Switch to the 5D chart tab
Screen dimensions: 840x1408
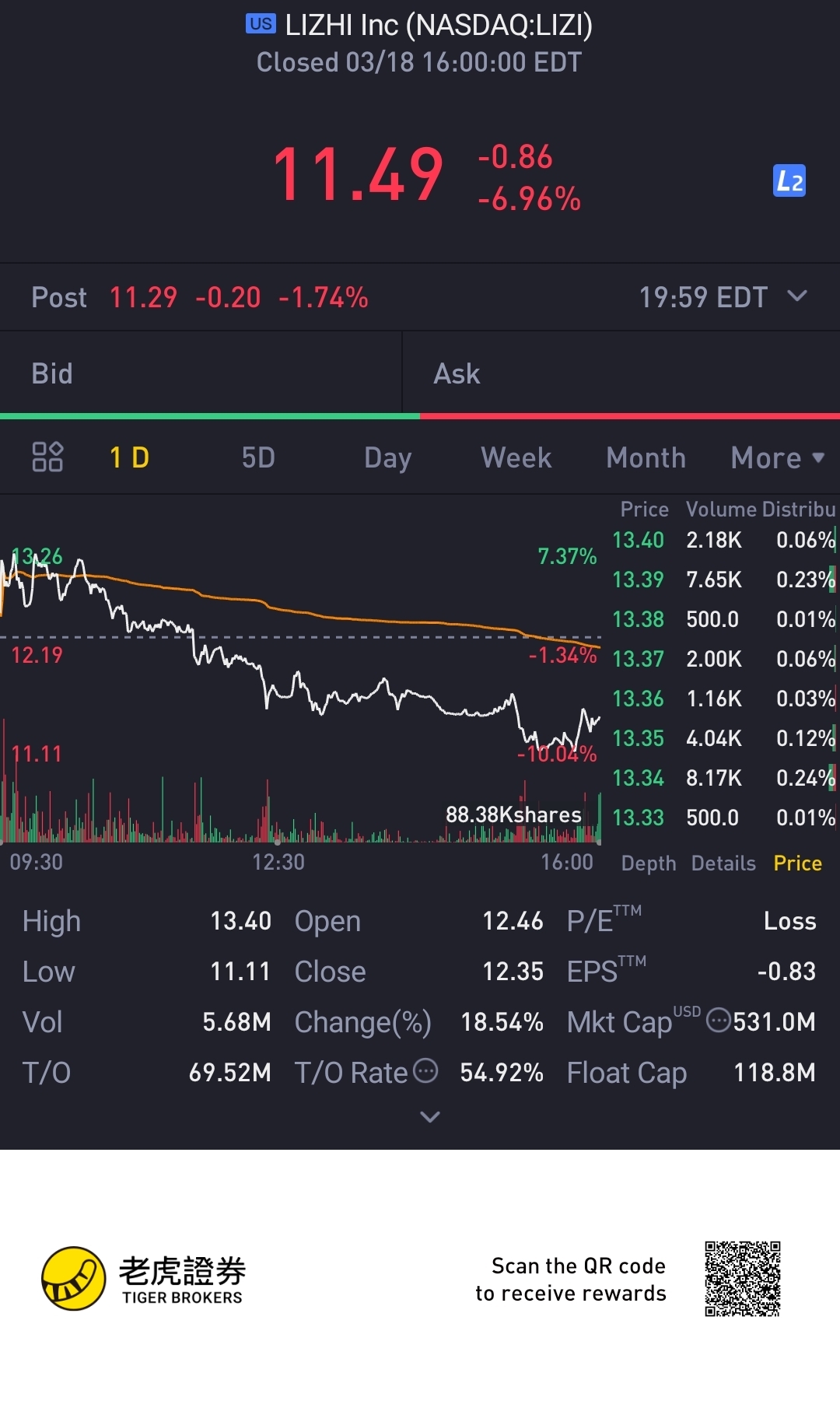258,457
